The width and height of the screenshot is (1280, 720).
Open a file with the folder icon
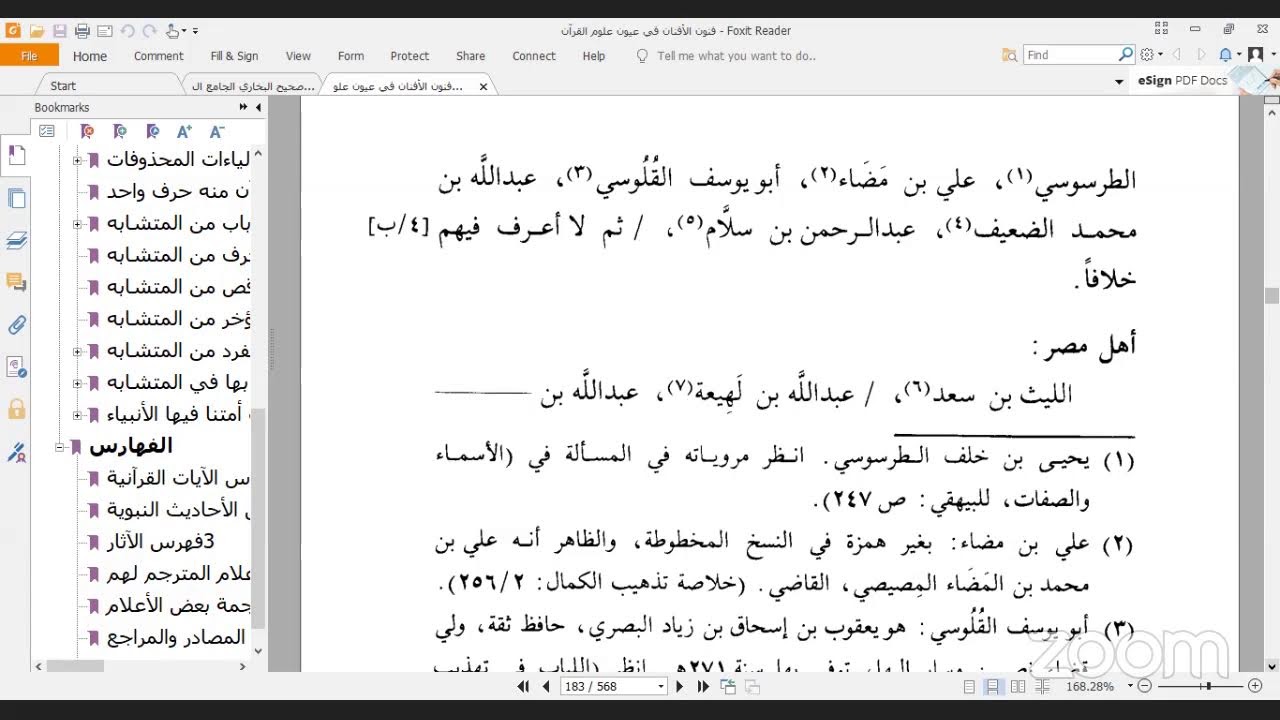coord(37,31)
